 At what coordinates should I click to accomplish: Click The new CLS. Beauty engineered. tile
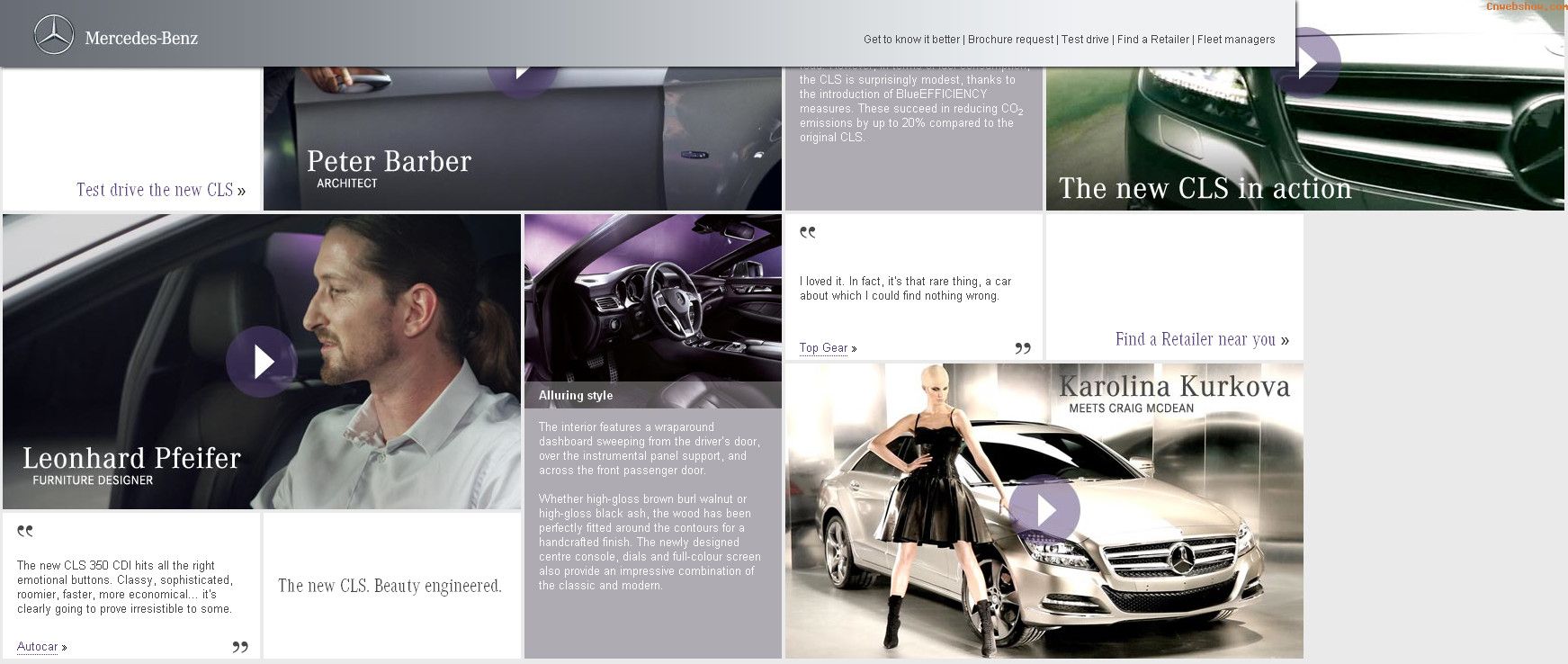392,586
